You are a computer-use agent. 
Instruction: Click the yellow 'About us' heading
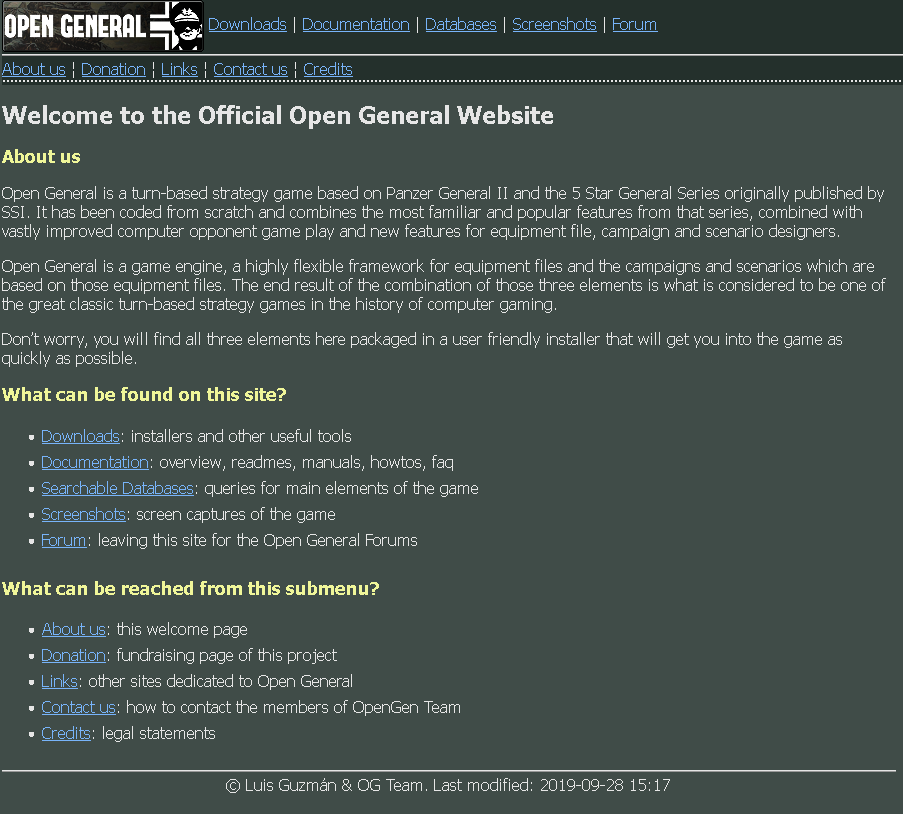(x=41, y=157)
